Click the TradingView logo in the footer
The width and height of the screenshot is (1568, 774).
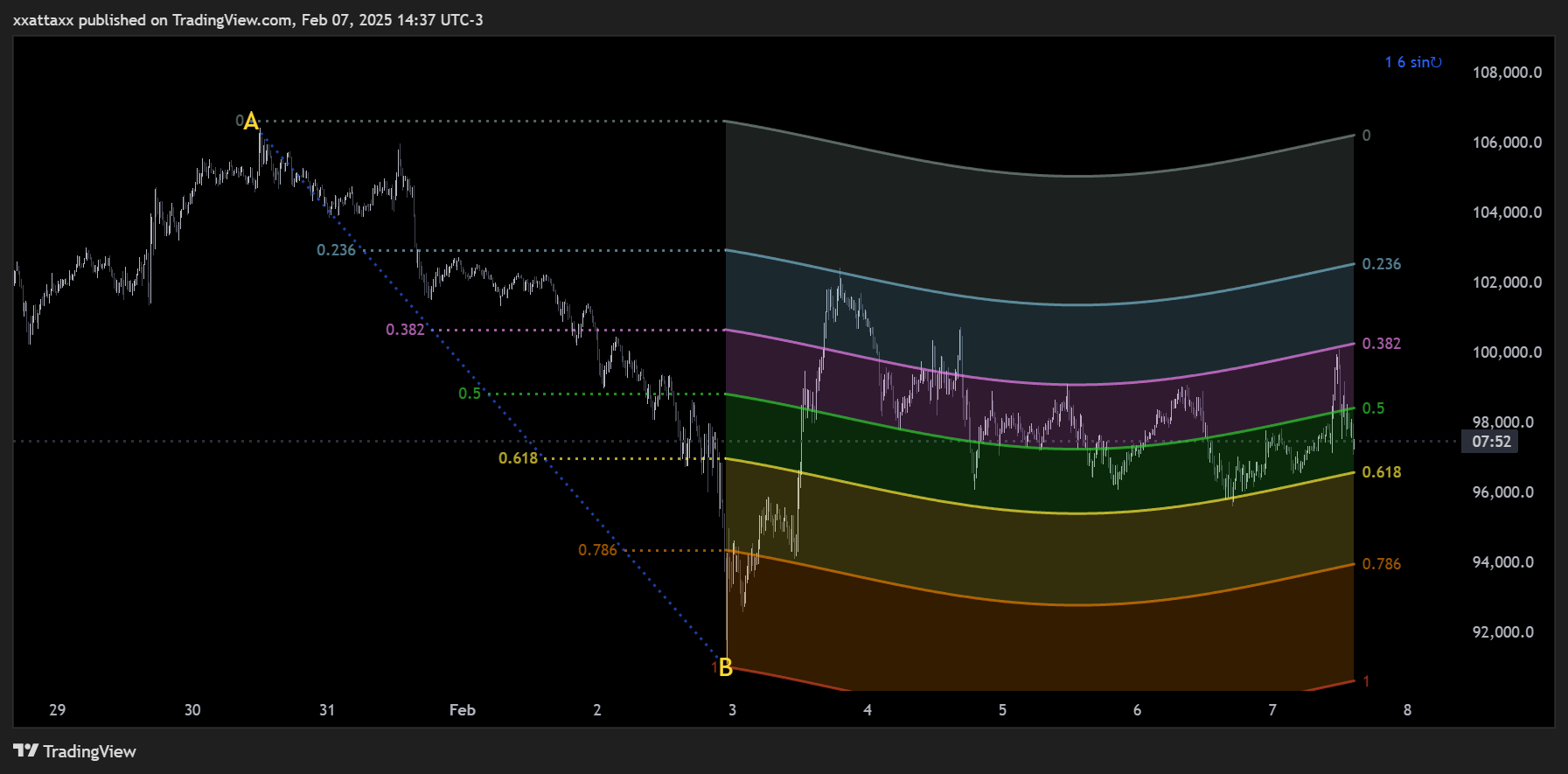tap(75, 751)
